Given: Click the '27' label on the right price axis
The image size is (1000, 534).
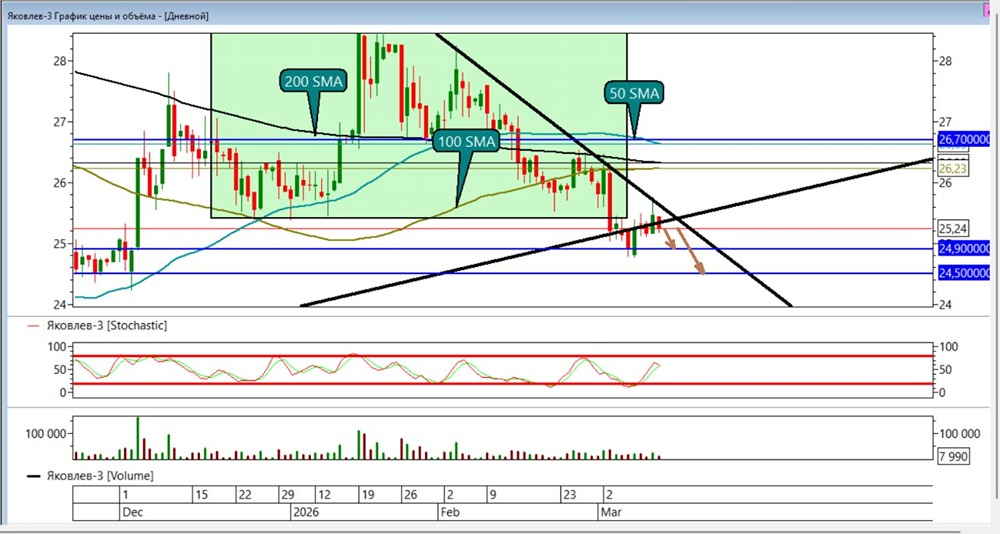Looking at the screenshot, I should pos(946,122).
